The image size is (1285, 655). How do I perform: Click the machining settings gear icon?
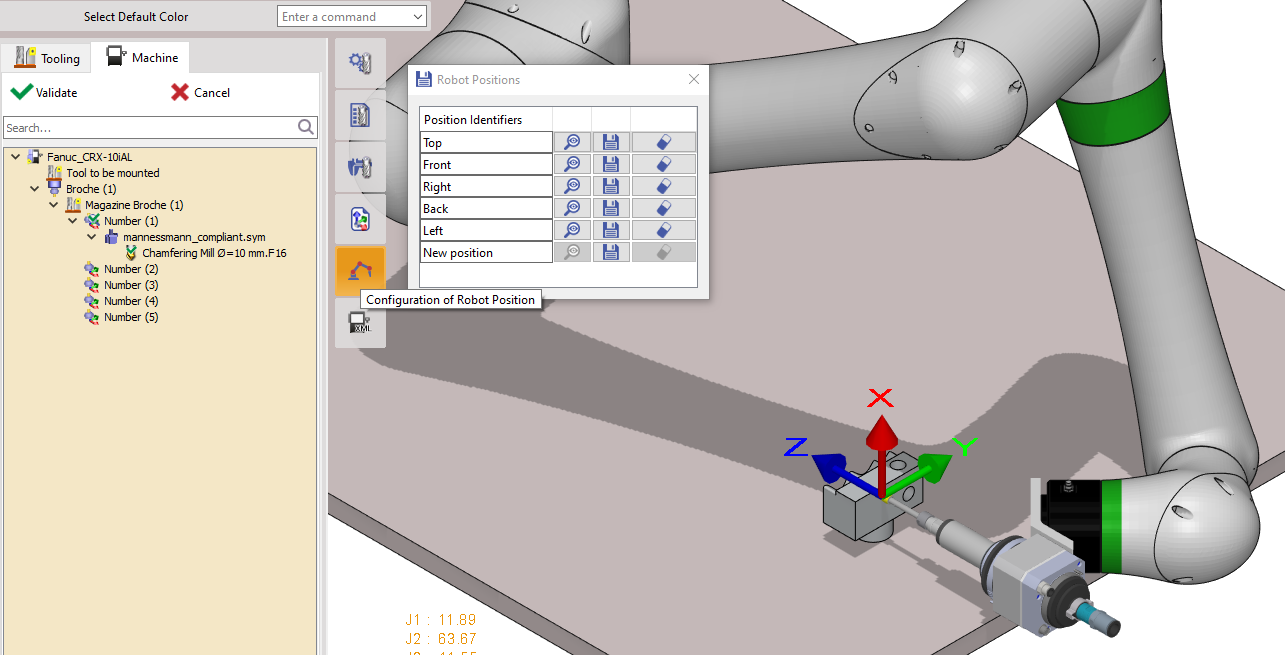360,62
